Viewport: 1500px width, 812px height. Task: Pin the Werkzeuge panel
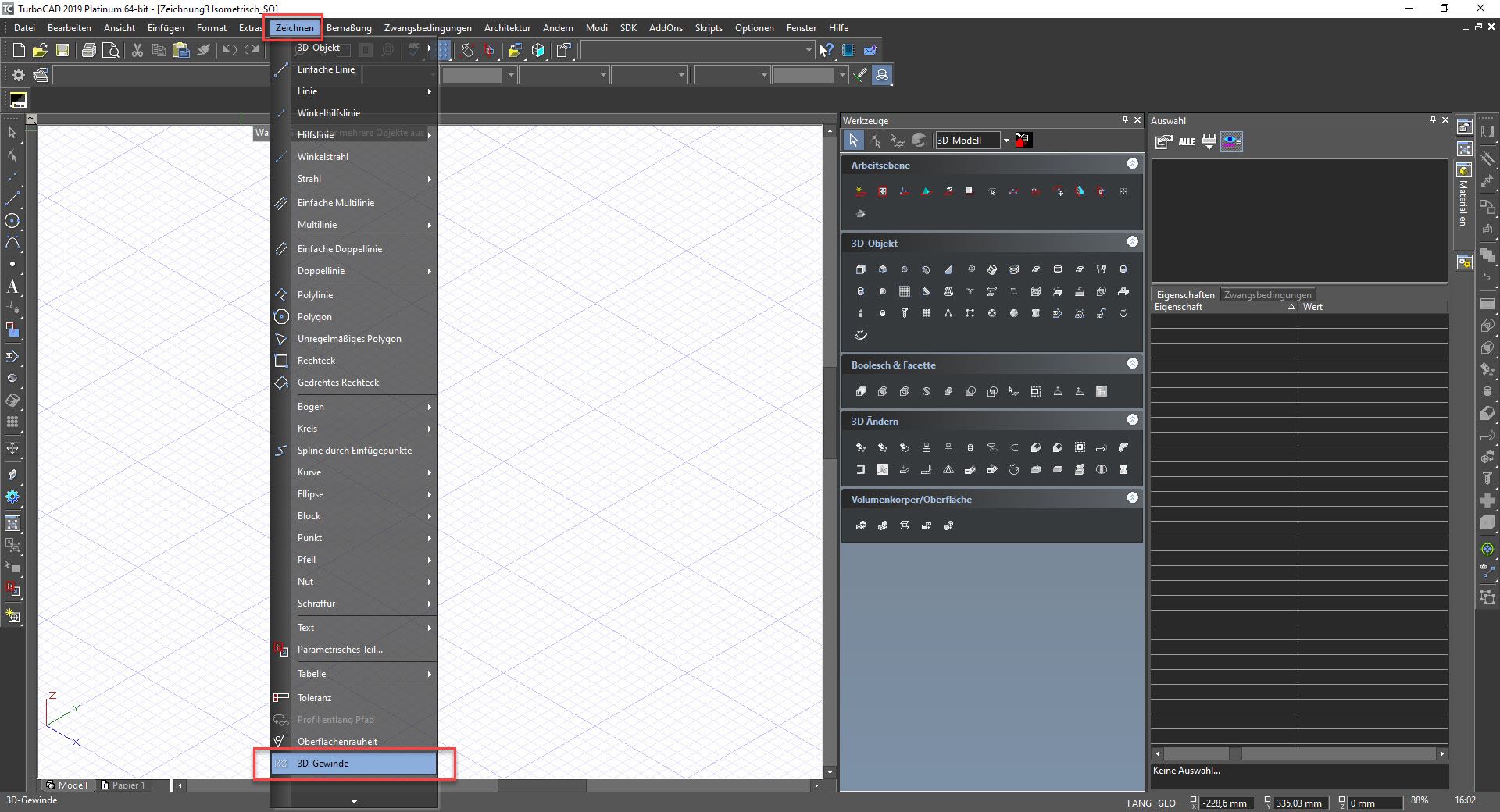click(x=1125, y=120)
